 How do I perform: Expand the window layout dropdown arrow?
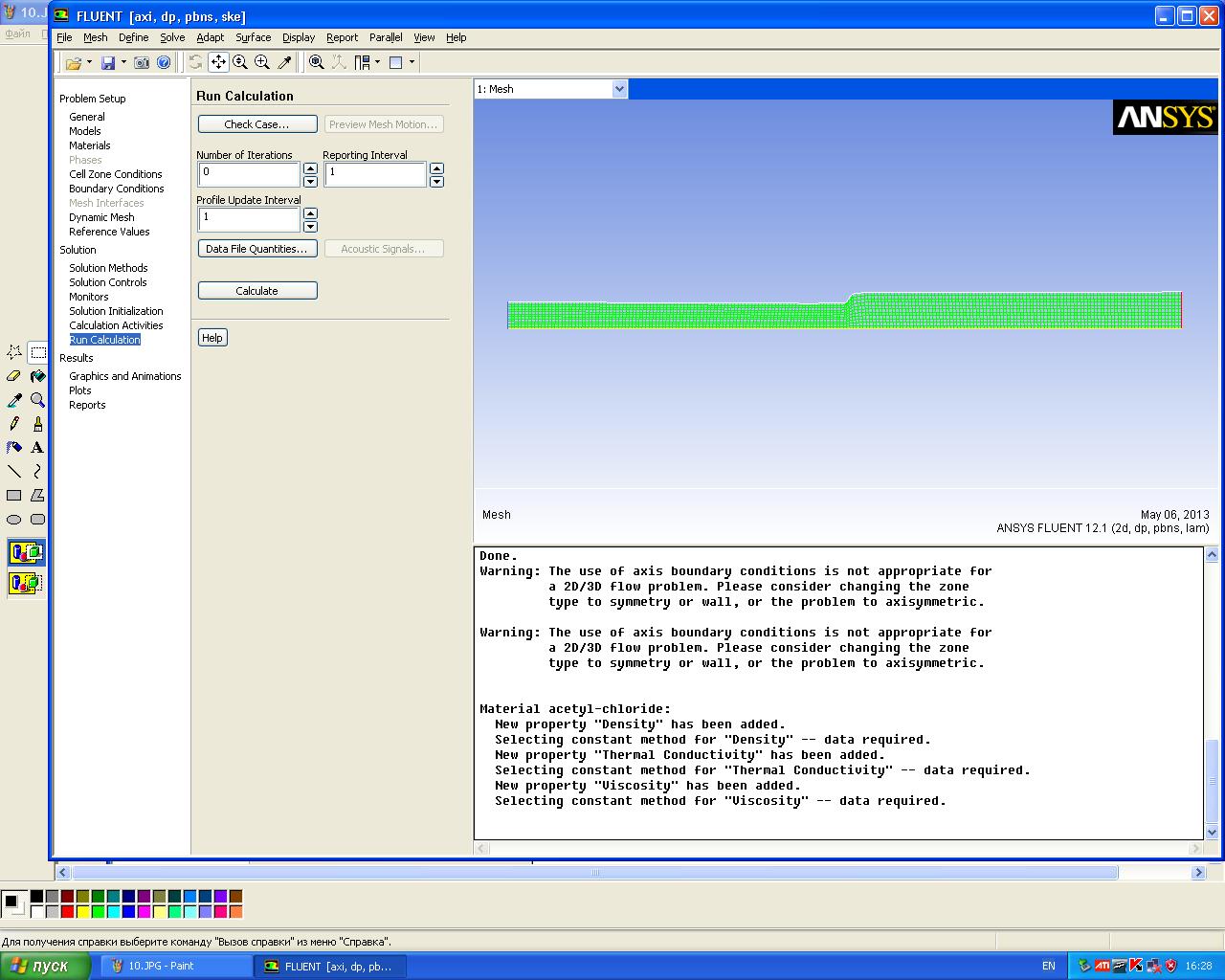[x=378, y=62]
